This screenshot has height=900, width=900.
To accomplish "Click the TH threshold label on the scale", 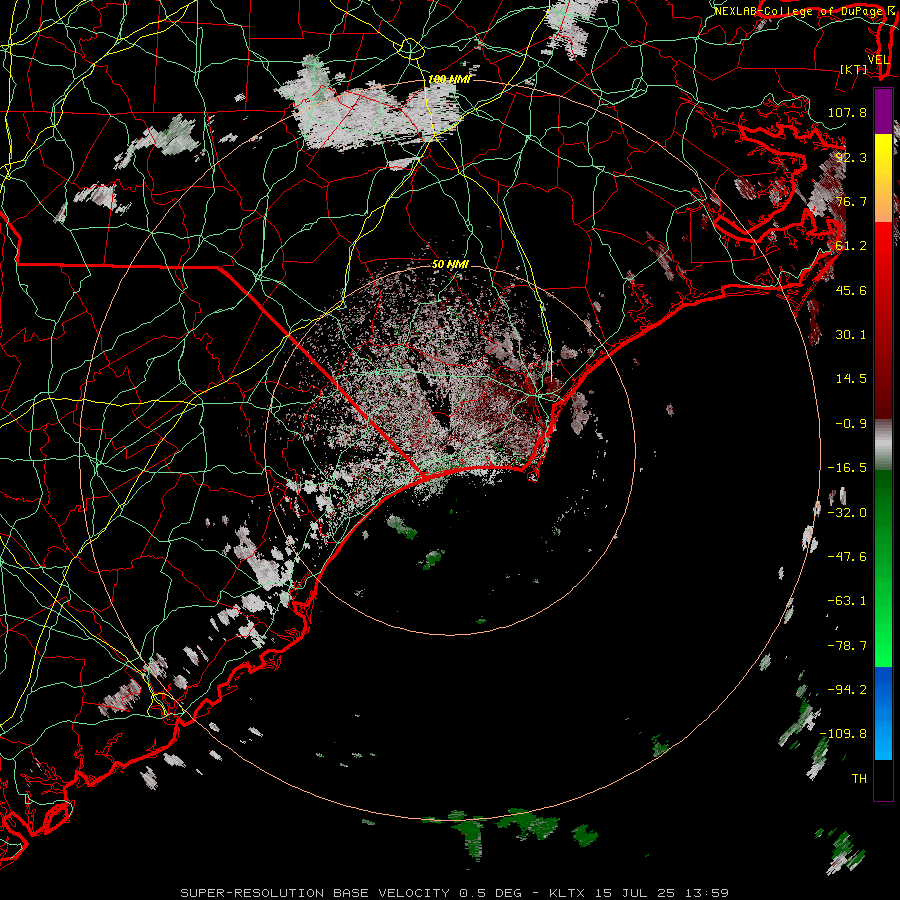I will [x=859, y=779].
